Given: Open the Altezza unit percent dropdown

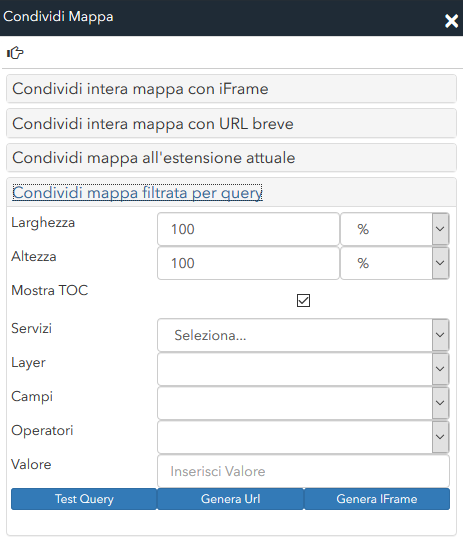Looking at the screenshot, I should pyautogui.click(x=395, y=263).
